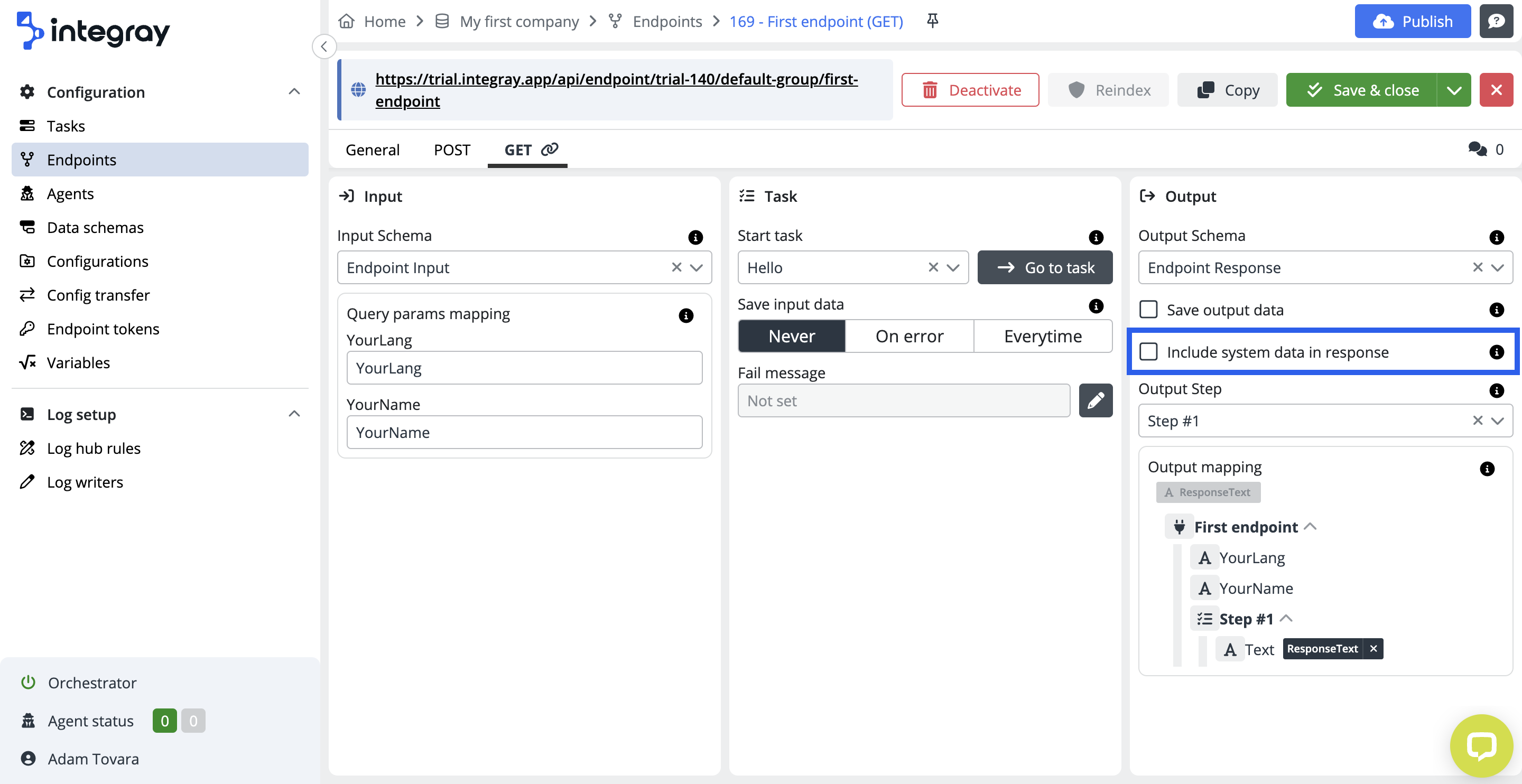
Task: Remove the ResponseText mapping tag
Action: click(1373, 649)
